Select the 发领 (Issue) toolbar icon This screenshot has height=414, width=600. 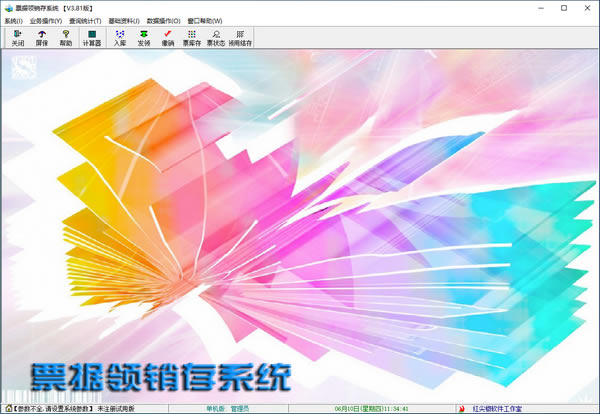(144, 37)
